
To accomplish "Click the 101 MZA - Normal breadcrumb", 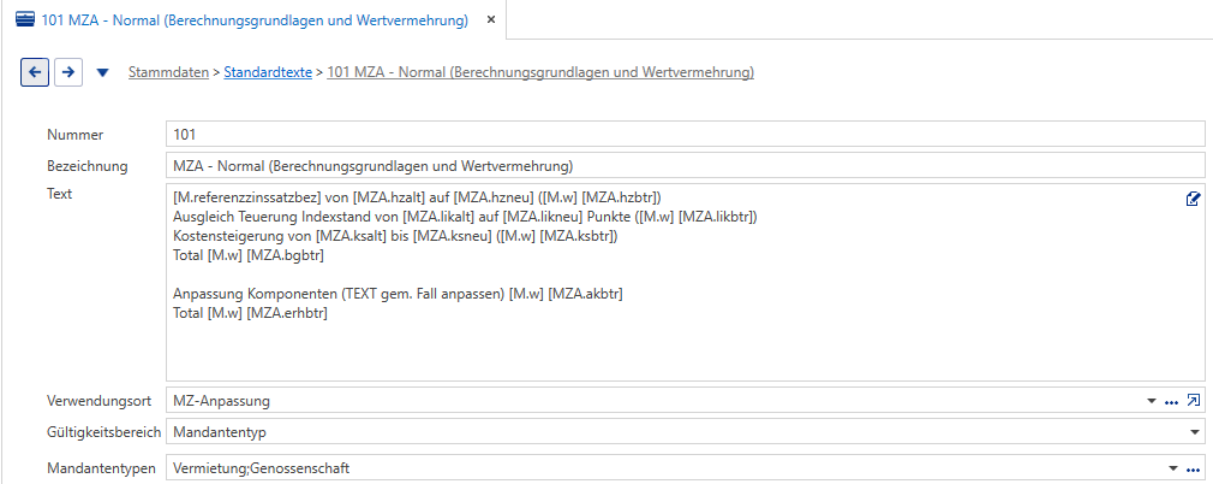I will point(541,73).
